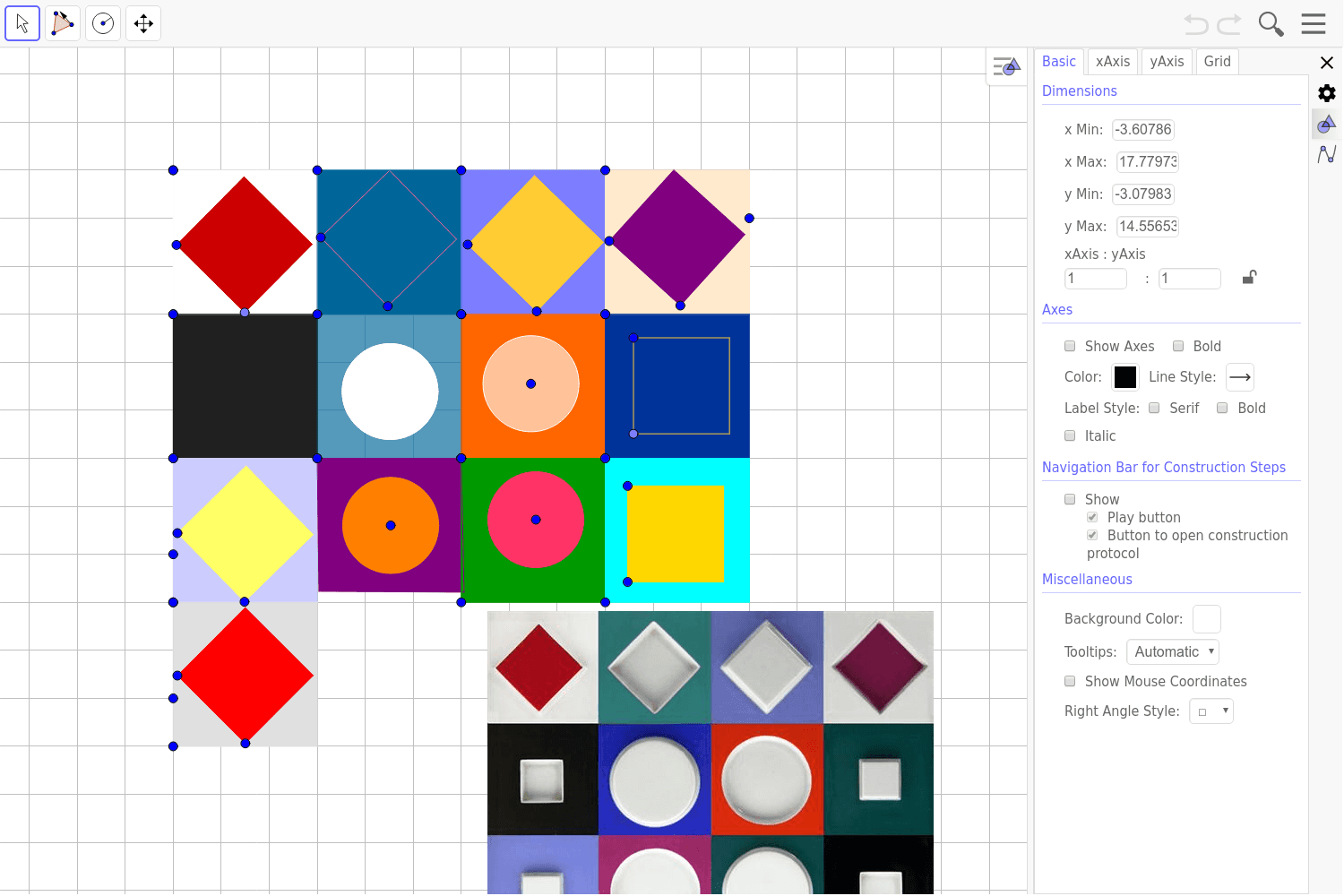Enable Show navigation bar checkbox
The width and height of the screenshot is (1344, 896).
(x=1070, y=499)
